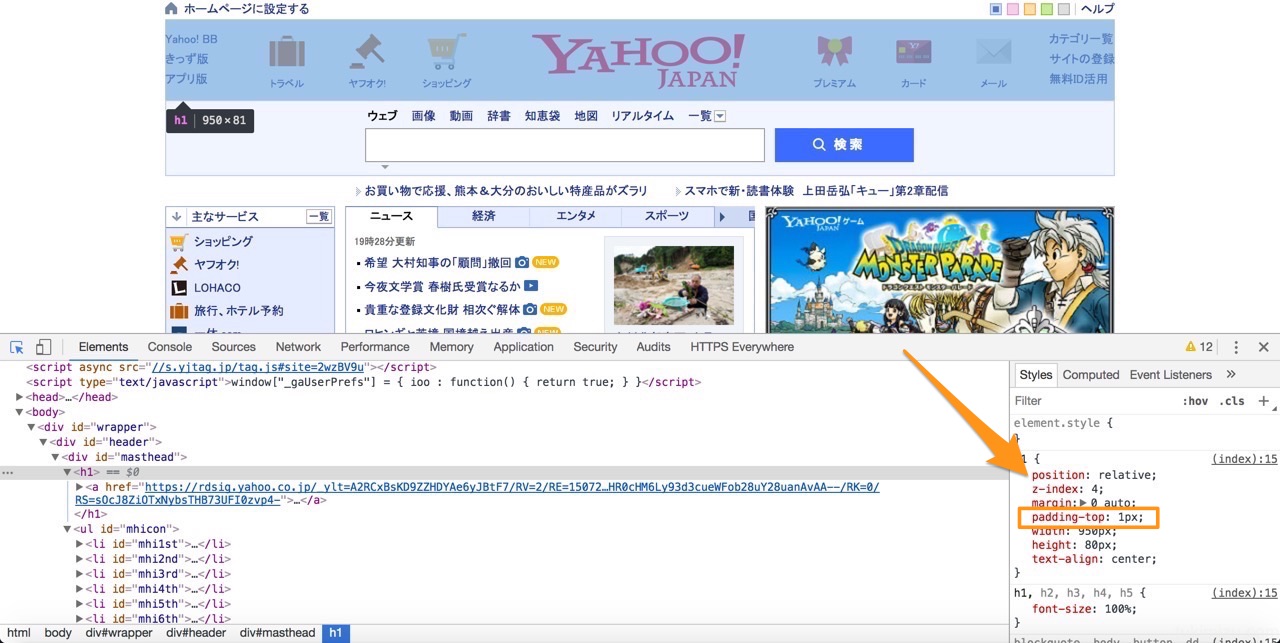Click the magnifier 検索 search button
Screen dimensions: 1280x643
pos(844,145)
